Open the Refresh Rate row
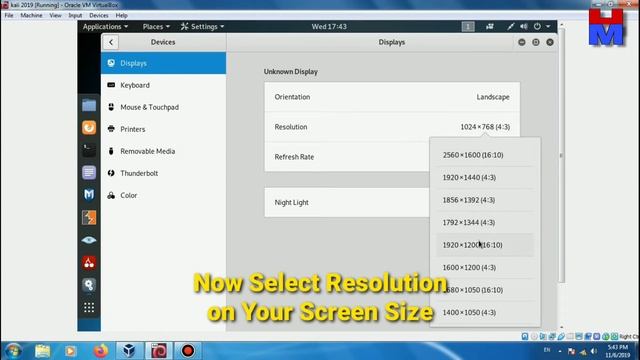This screenshot has width=640, height=360. click(x=347, y=157)
